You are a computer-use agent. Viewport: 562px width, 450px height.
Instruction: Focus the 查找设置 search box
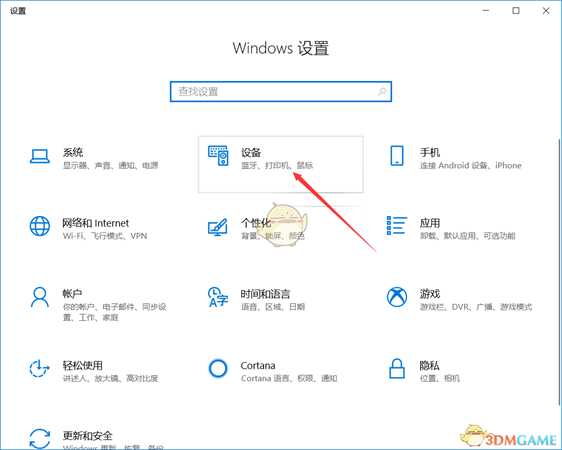(281, 92)
